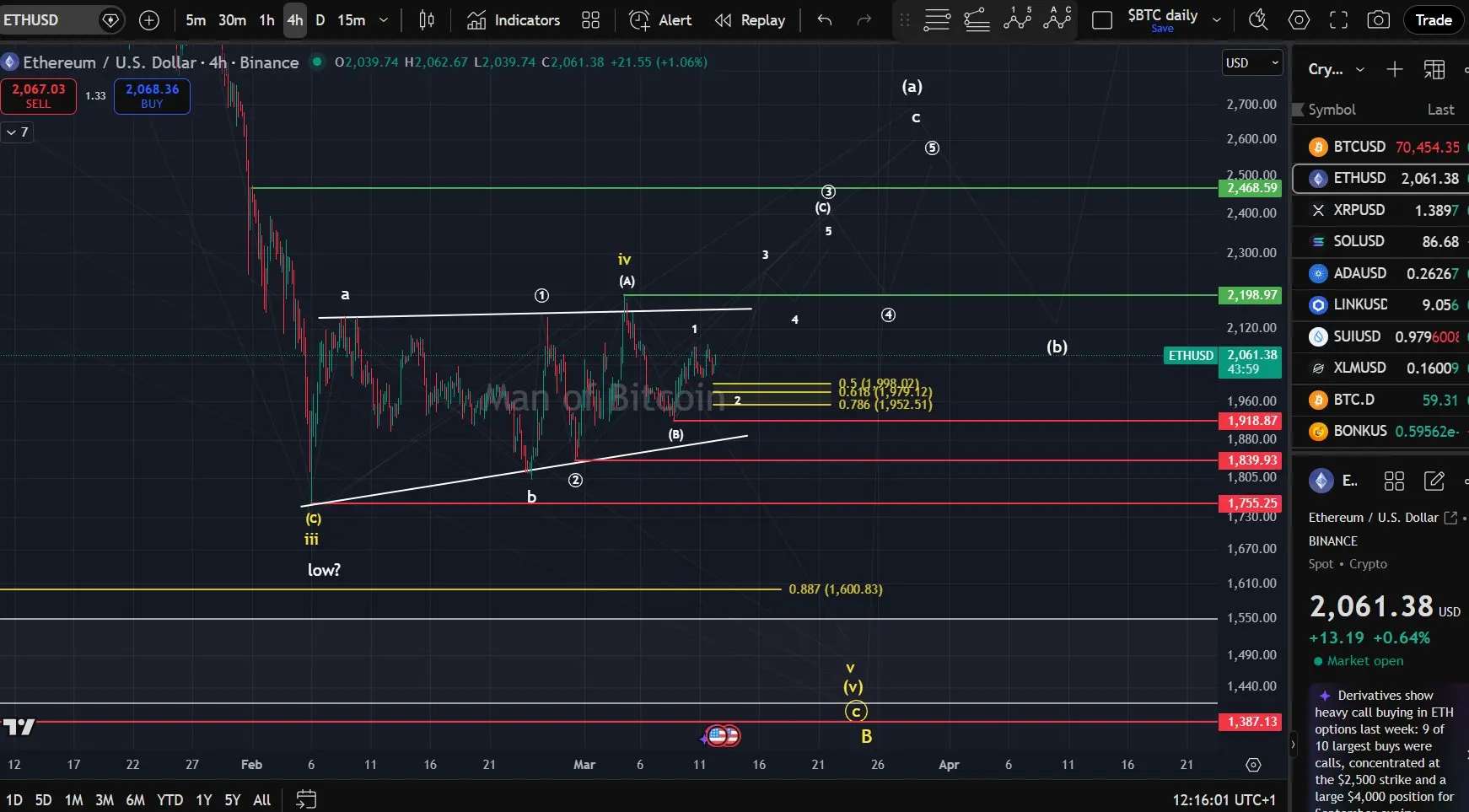Viewport: 1469px width, 812px height.
Task: Pick the Elliott correction wave (A-C) tool
Action: coord(1057,19)
